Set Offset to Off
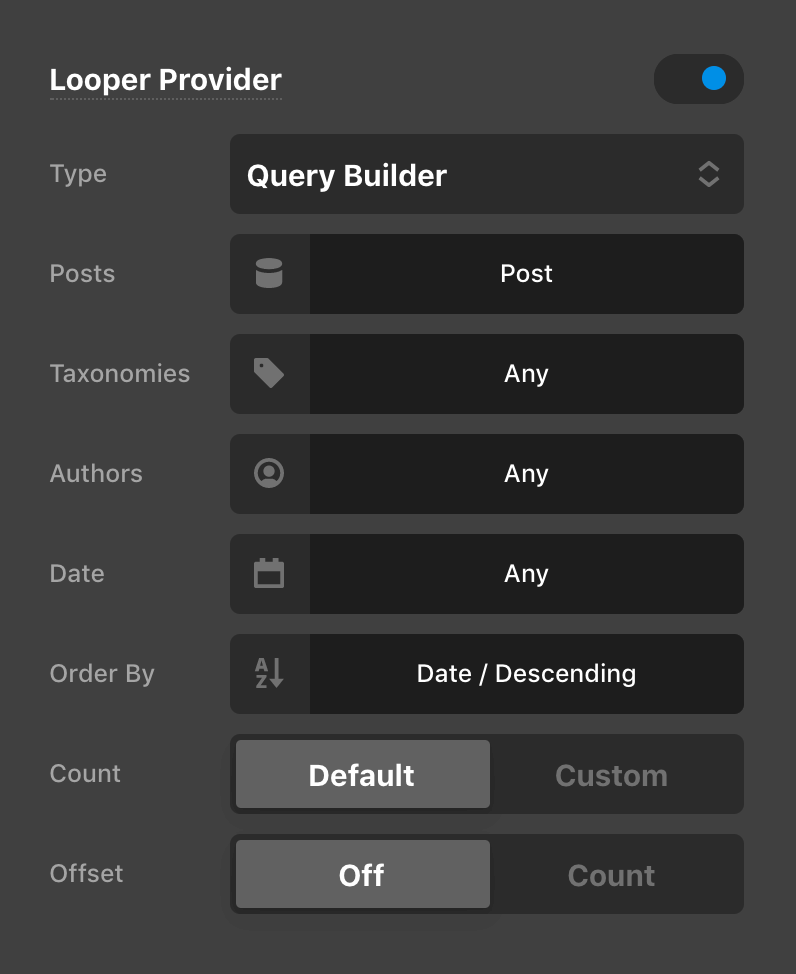796x974 pixels. 362,875
